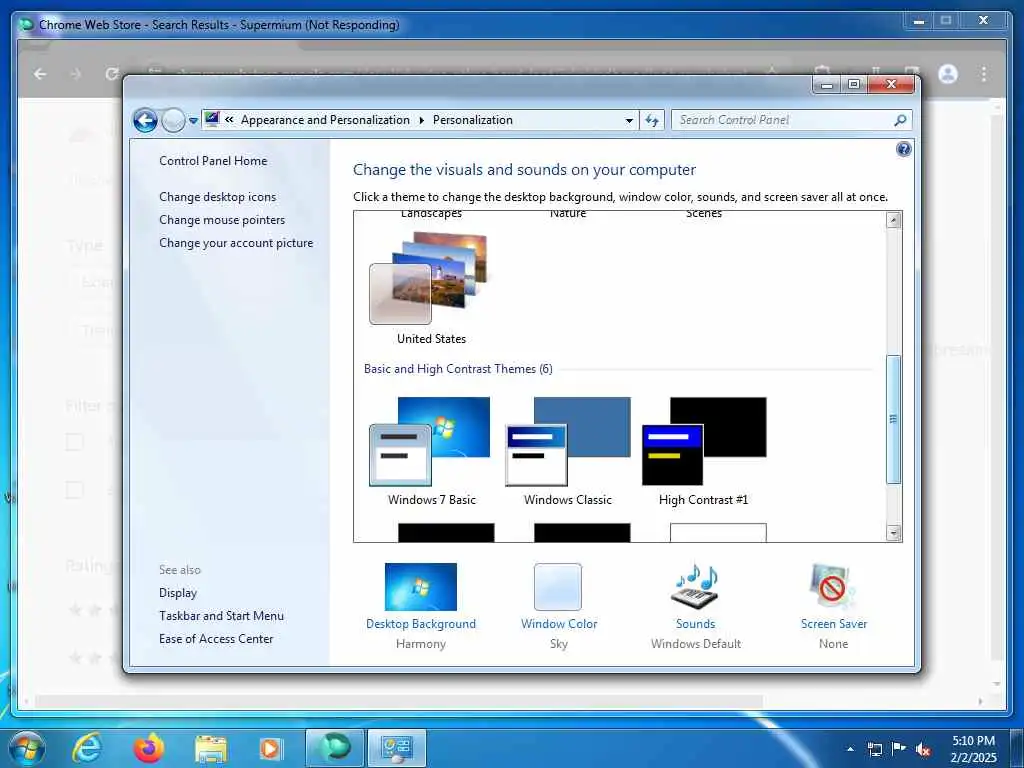The image size is (1024, 768).
Task: Expand the address bar history dropdown
Action: 629,120
